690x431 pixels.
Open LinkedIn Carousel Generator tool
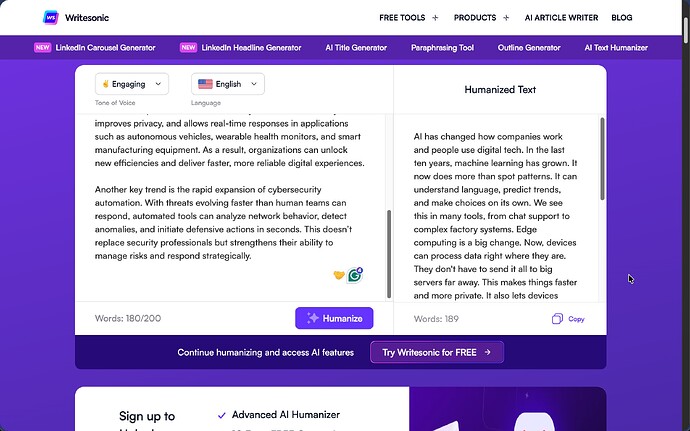[x=105, y=48]
